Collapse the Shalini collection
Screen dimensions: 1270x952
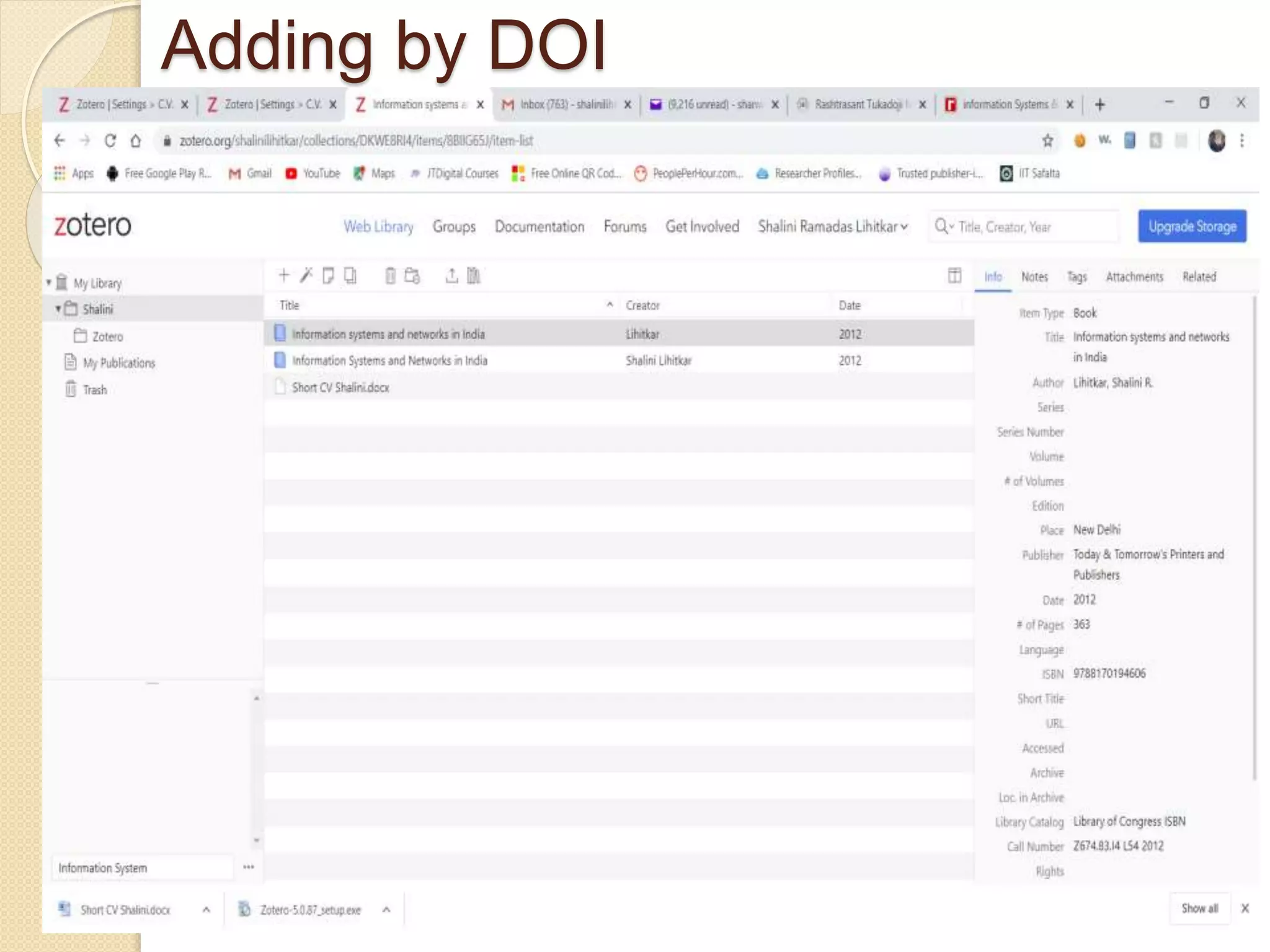(x=58, y=309)
